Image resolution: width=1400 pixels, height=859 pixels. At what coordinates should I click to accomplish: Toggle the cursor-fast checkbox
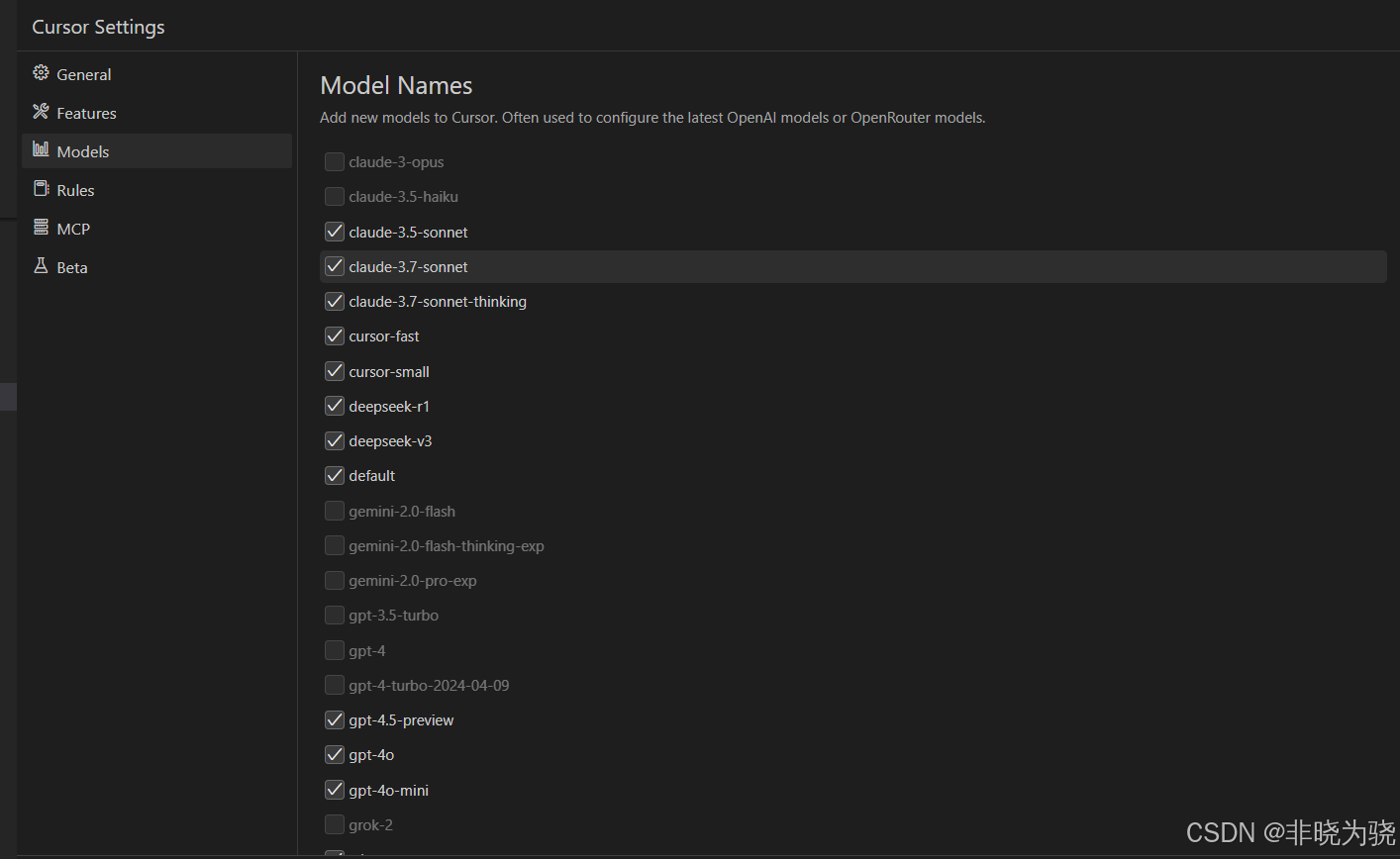[x=335, y=336]
